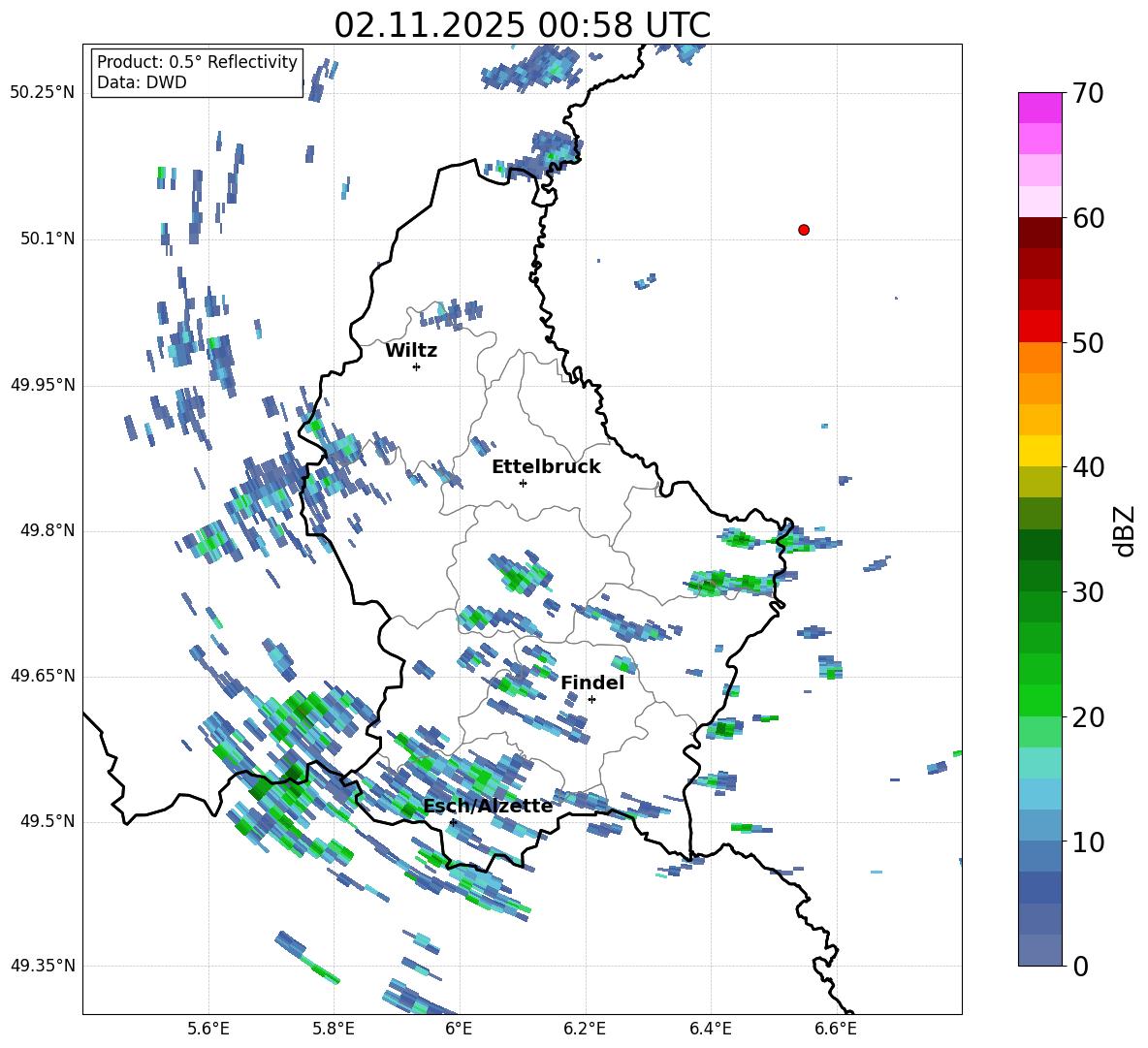Select the bright green swatch above 20
This screenshot has width=1148, height=1048.
1040,700
